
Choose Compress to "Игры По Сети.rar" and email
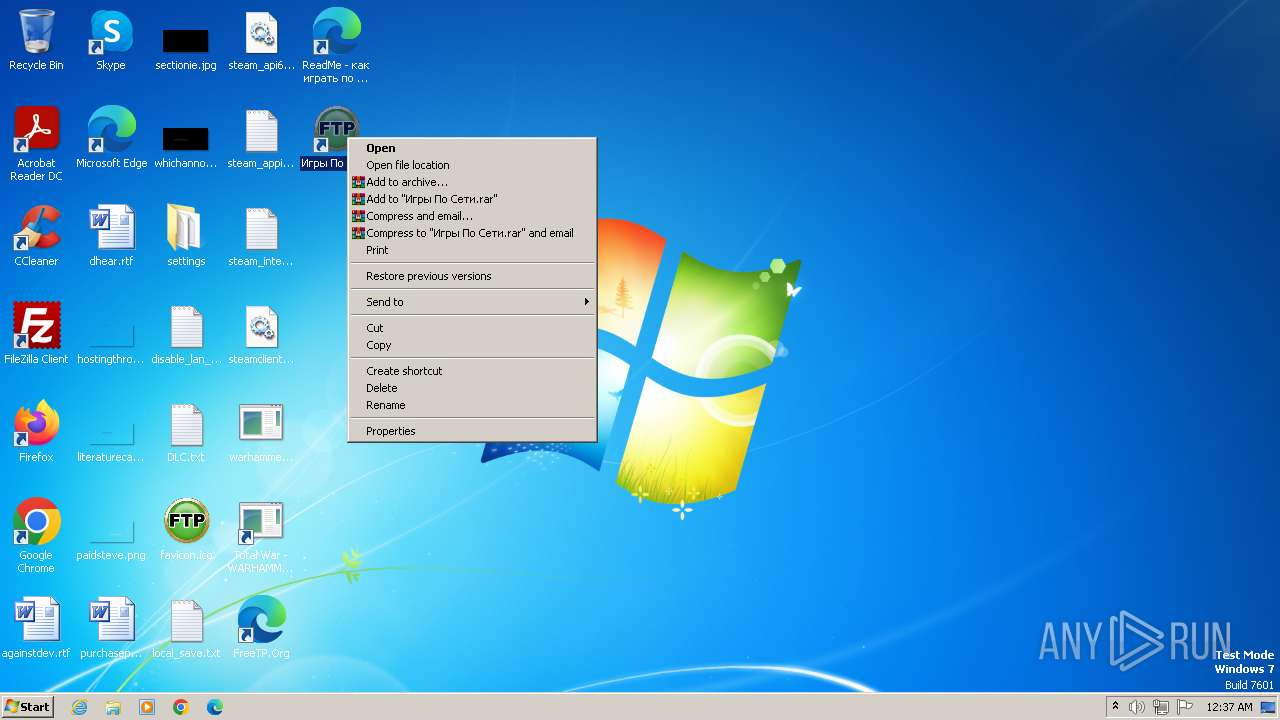[471, 233]
